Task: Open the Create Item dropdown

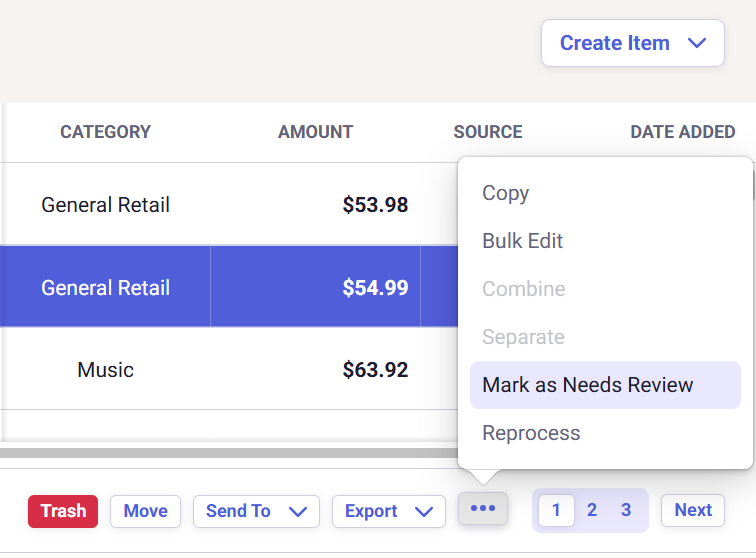Action: [x=633, y=43]
